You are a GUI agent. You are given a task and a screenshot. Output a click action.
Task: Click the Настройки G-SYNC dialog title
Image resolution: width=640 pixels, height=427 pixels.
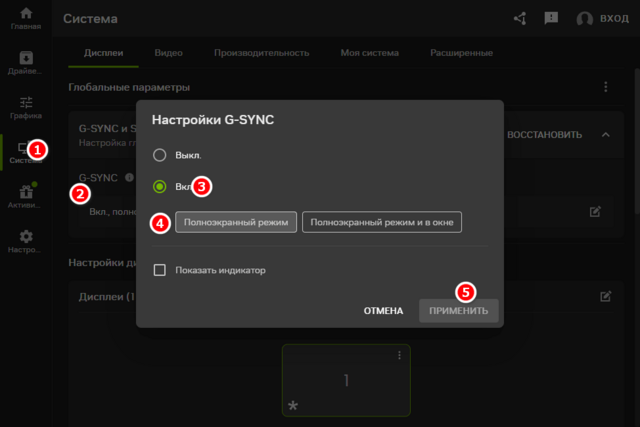tap(213, 120)
